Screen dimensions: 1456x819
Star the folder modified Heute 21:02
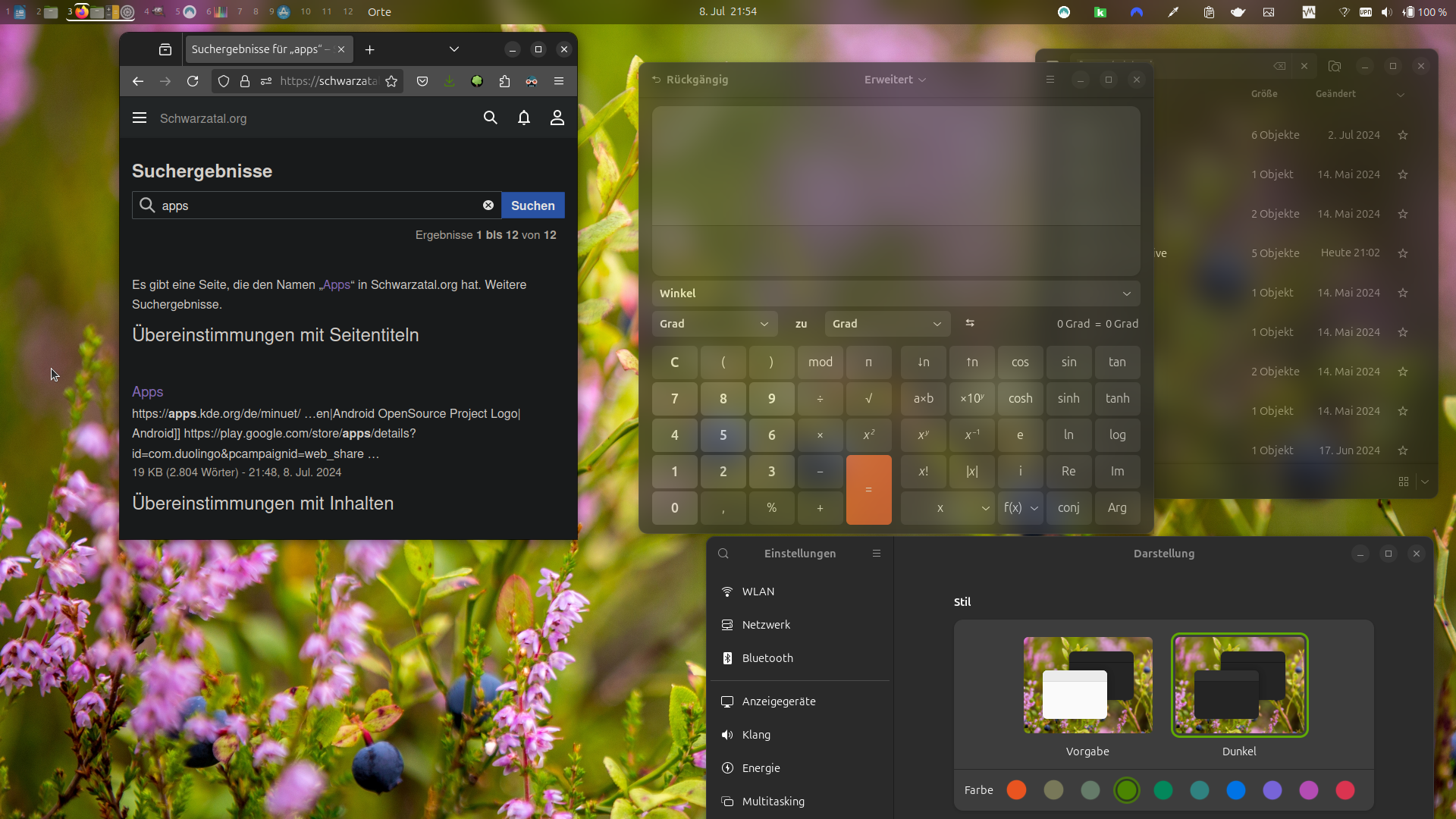(x=1402, y=253)
